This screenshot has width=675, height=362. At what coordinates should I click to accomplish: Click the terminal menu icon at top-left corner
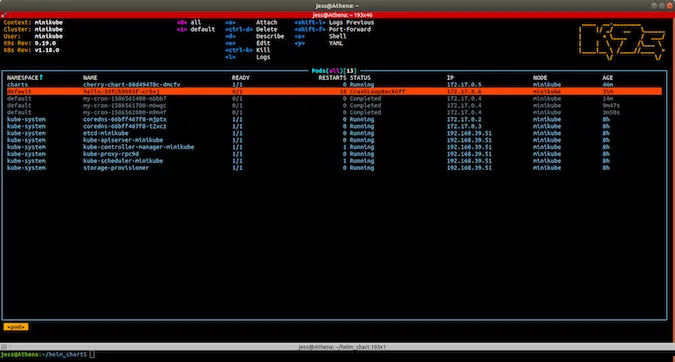(x=3, y=15)
